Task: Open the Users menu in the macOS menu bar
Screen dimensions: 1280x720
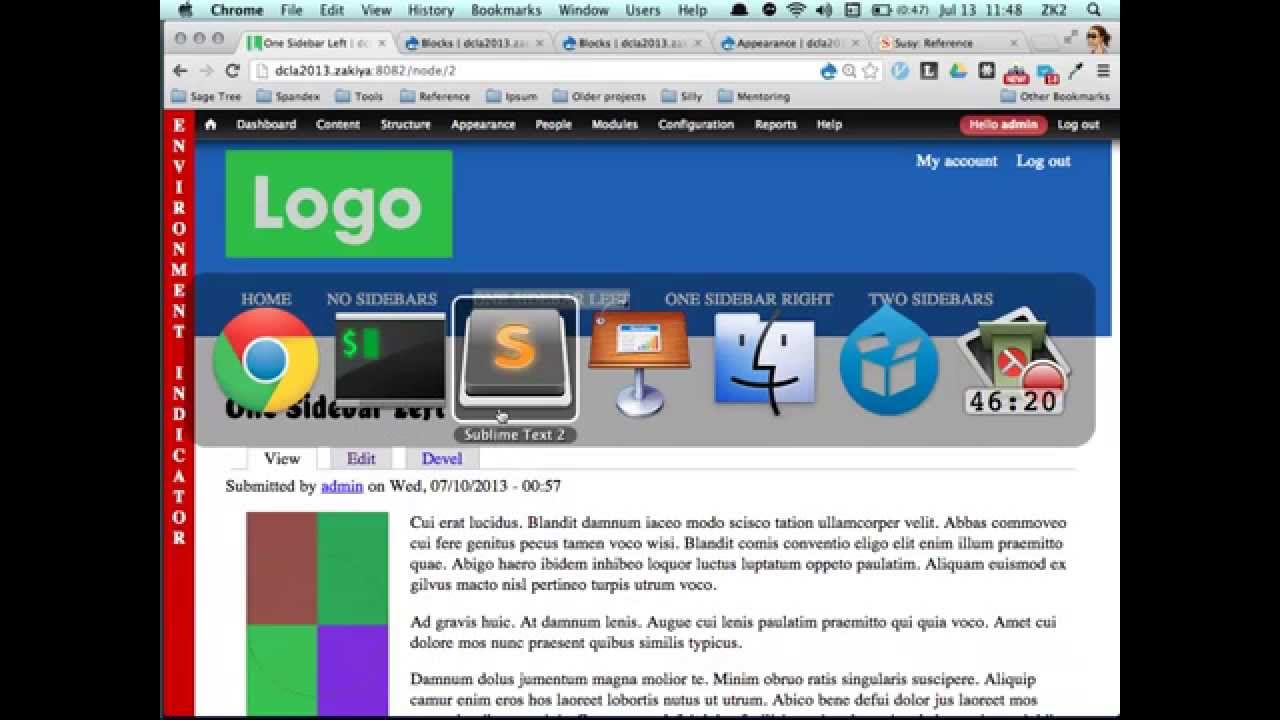Action: point(643,10)
